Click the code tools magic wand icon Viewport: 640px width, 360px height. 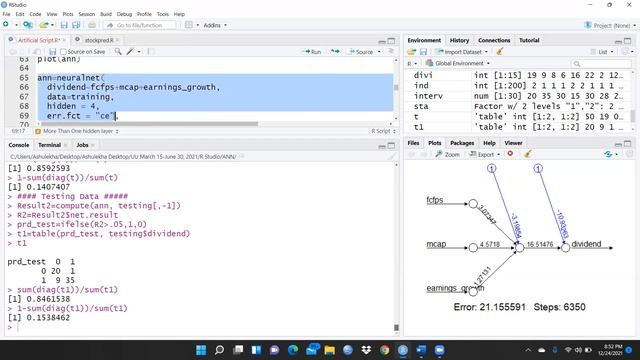[x=130, y=51]
